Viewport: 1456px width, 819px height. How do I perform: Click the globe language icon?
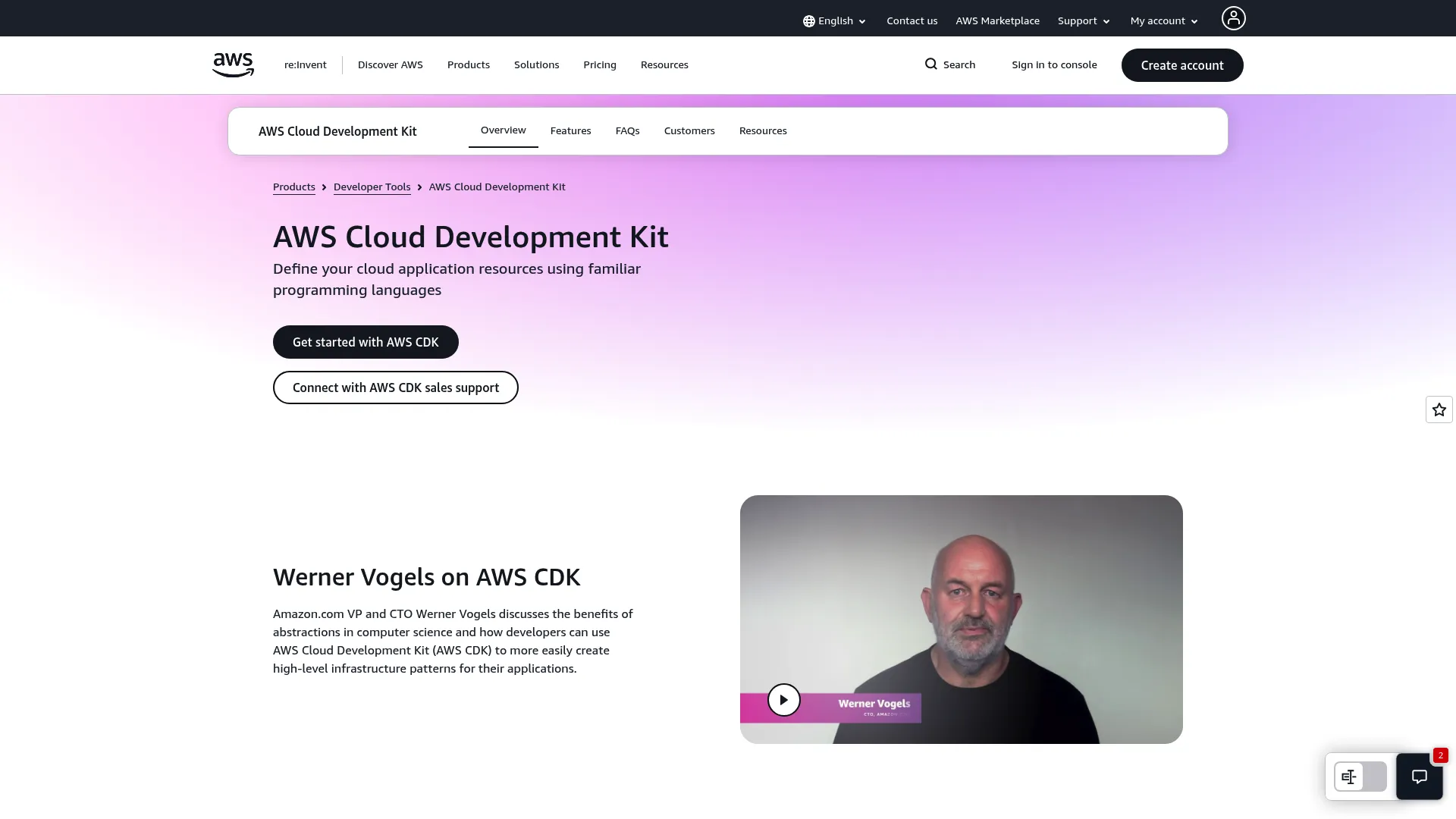[809, 21]
